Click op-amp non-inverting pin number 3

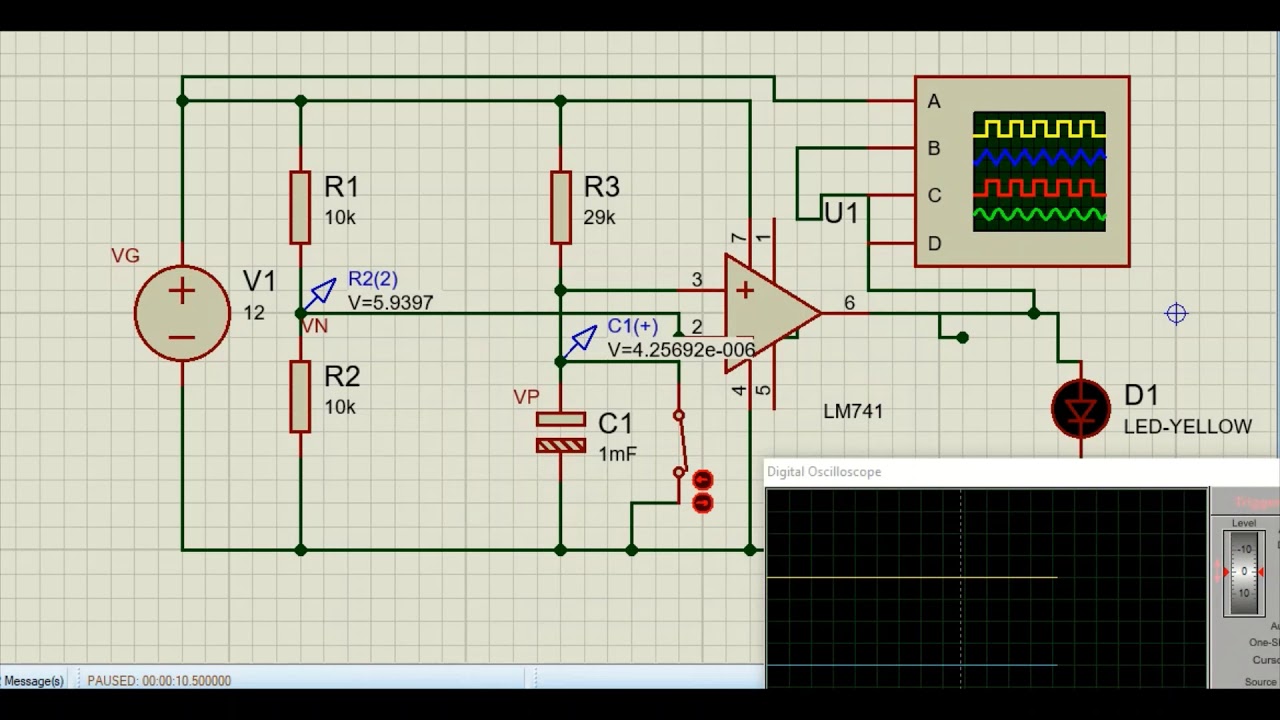coord(697,280)
